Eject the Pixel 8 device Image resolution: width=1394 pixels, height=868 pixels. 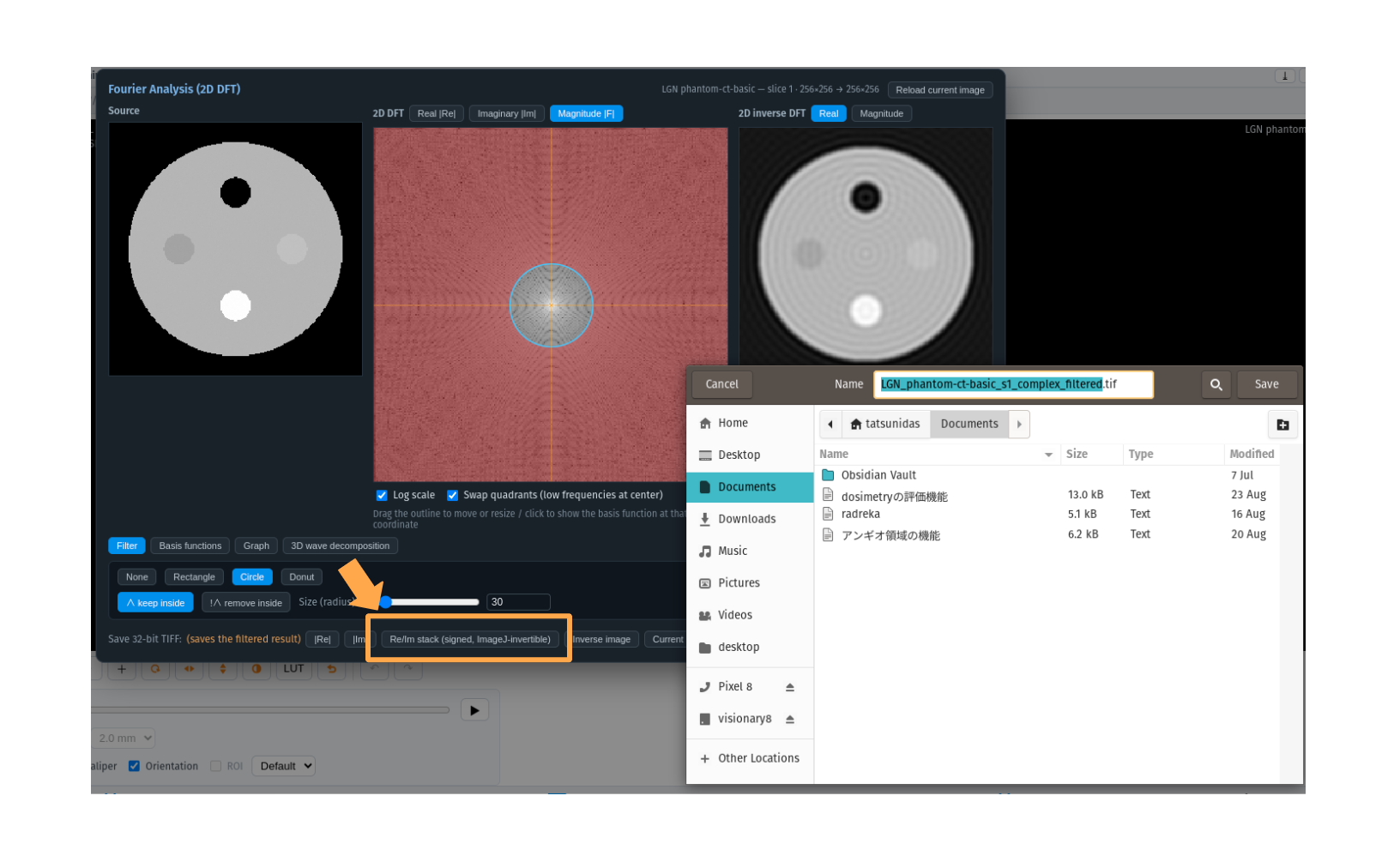(x=789, y=687)
